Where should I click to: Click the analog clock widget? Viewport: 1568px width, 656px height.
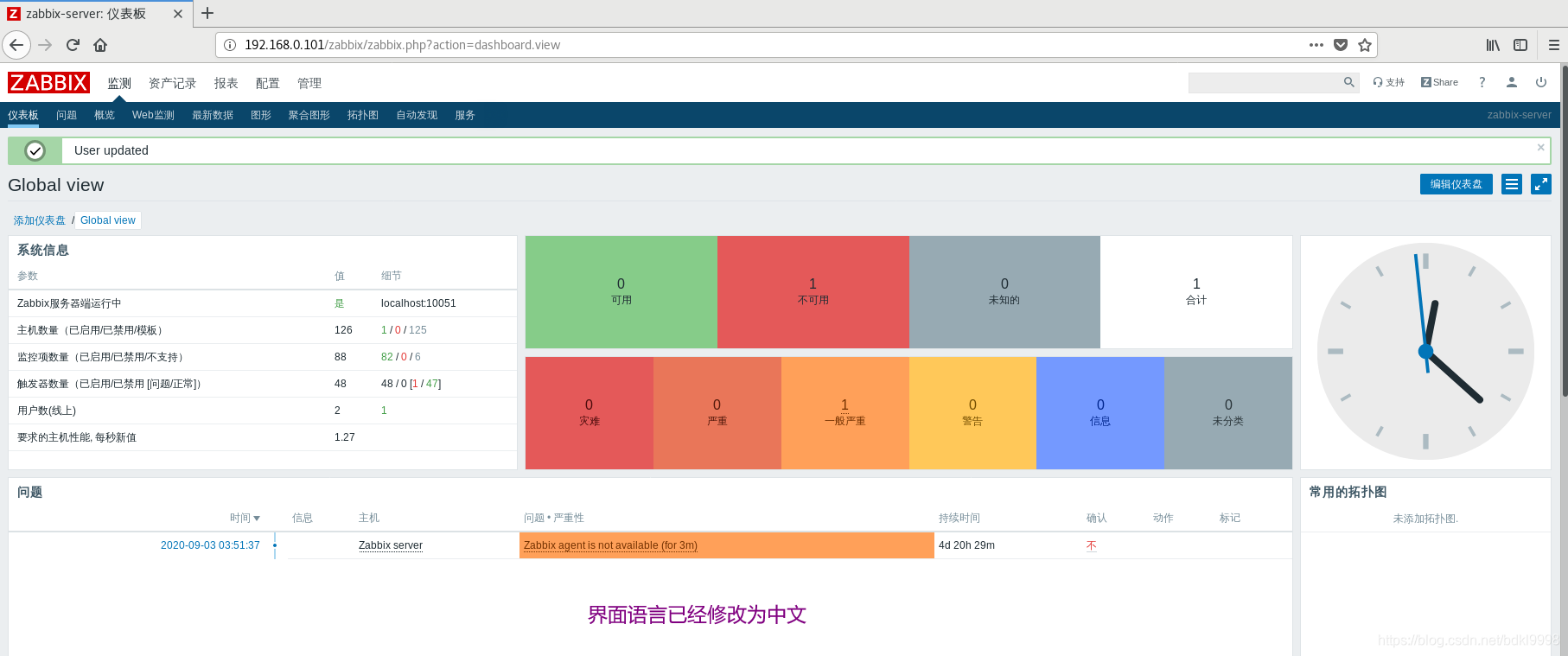[x=1425, y=352]
